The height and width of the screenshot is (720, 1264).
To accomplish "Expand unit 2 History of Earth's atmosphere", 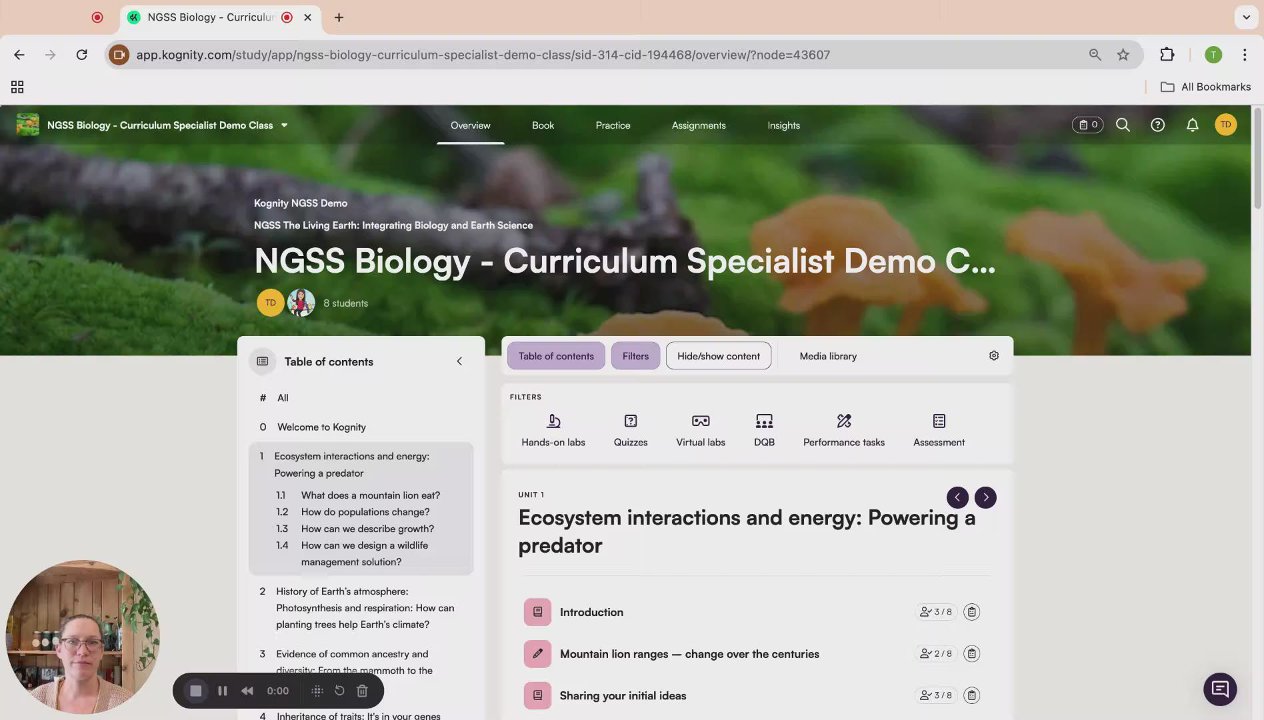I will (x=365, y=608).
